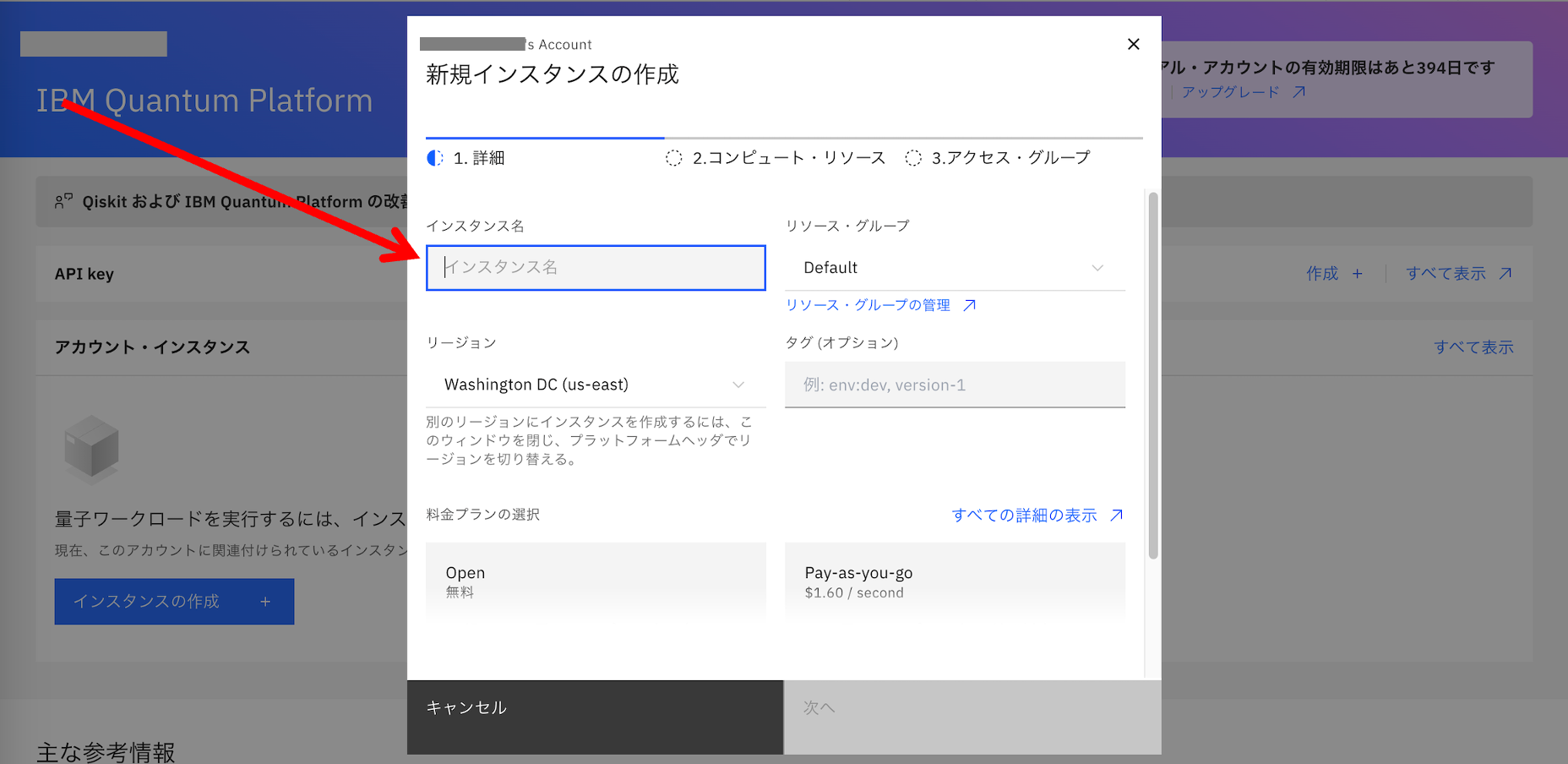Click the next button in dialog

(972, 717)
